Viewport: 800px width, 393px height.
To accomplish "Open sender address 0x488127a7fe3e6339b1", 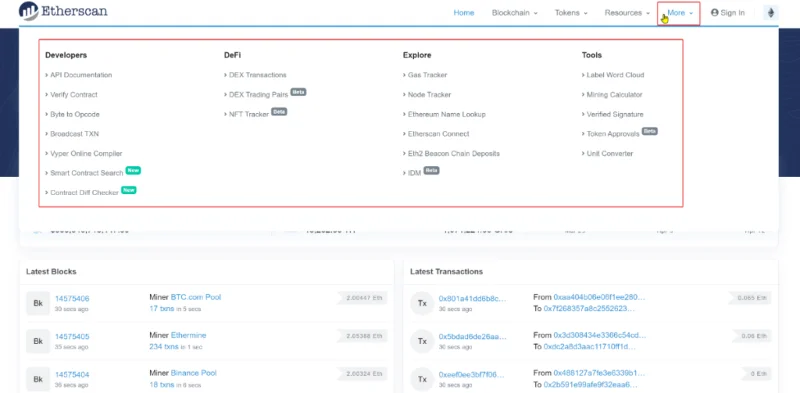I will coord(599,373).
